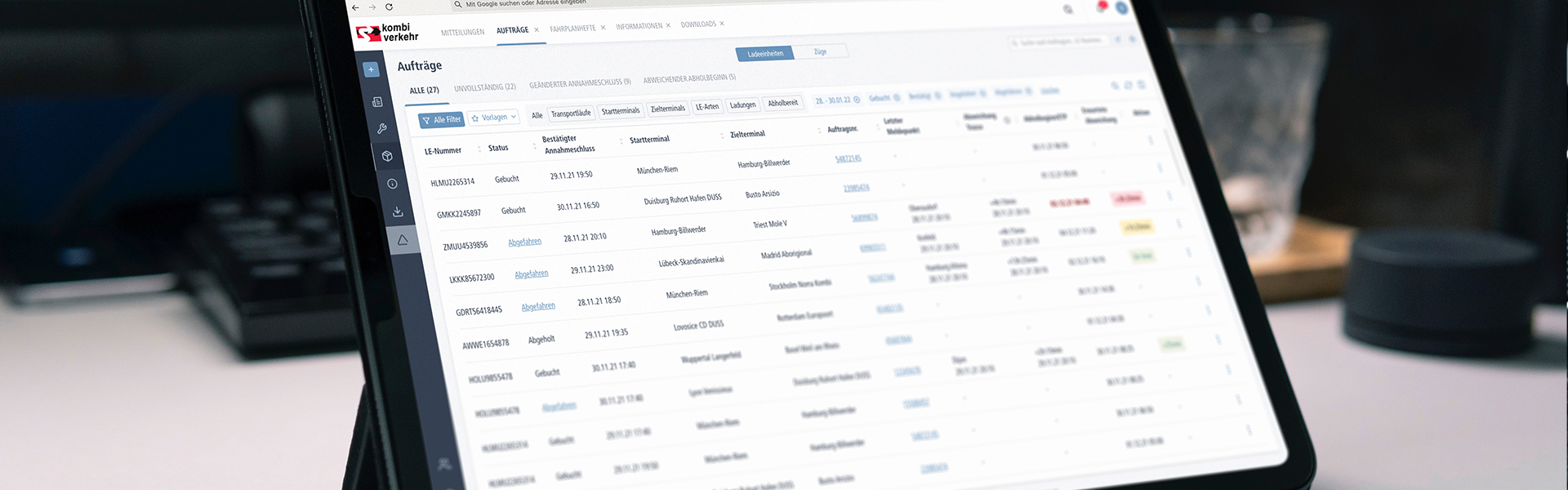Open the user profile sidebar icon
The width and height of the screenshot is (1568, 490).
click(x=444, y=464)
